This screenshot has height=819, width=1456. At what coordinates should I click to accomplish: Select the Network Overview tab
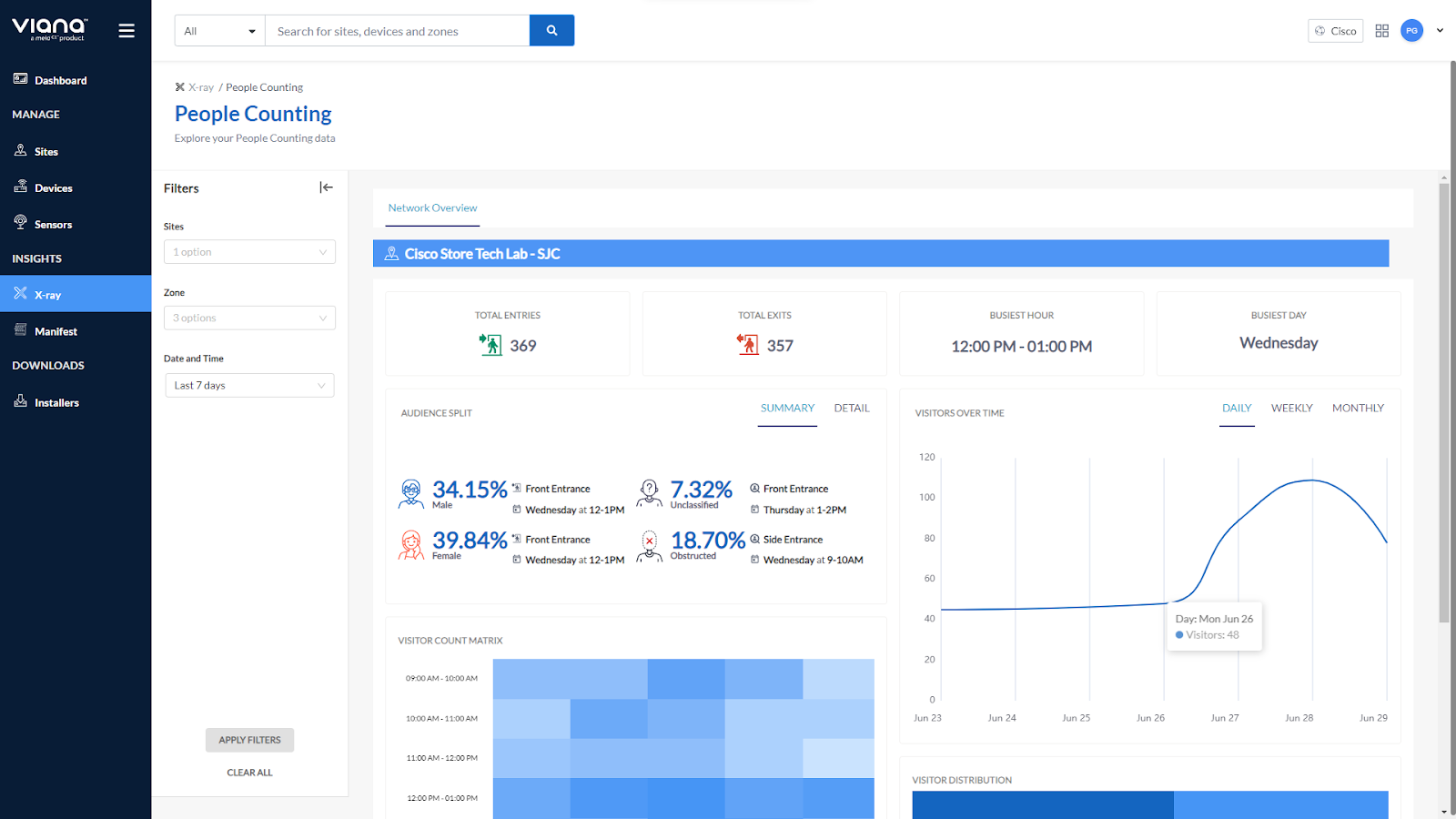(x=432, y=208)
